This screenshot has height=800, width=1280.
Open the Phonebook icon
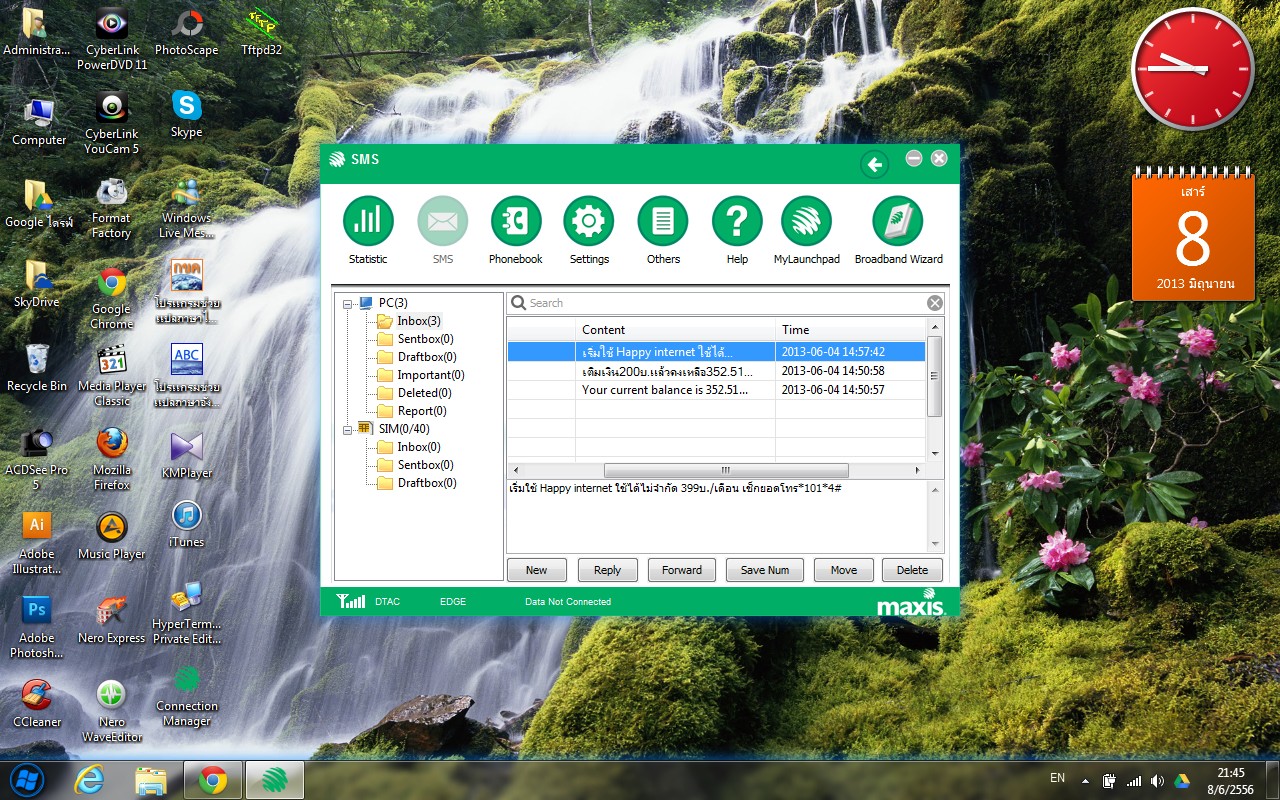(516, 221)
